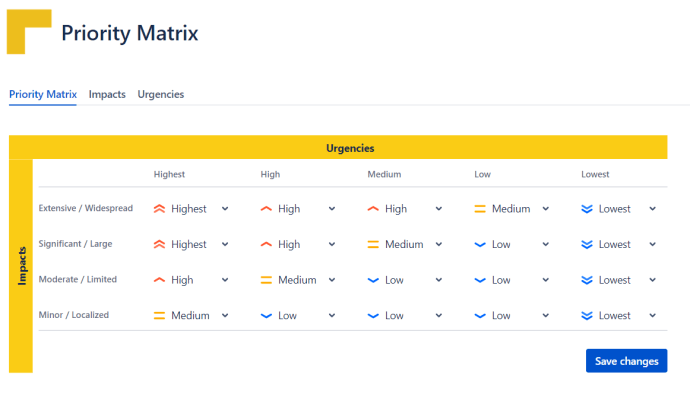Click Low priority icon in Moderate/Medium cell

[373, 280]
